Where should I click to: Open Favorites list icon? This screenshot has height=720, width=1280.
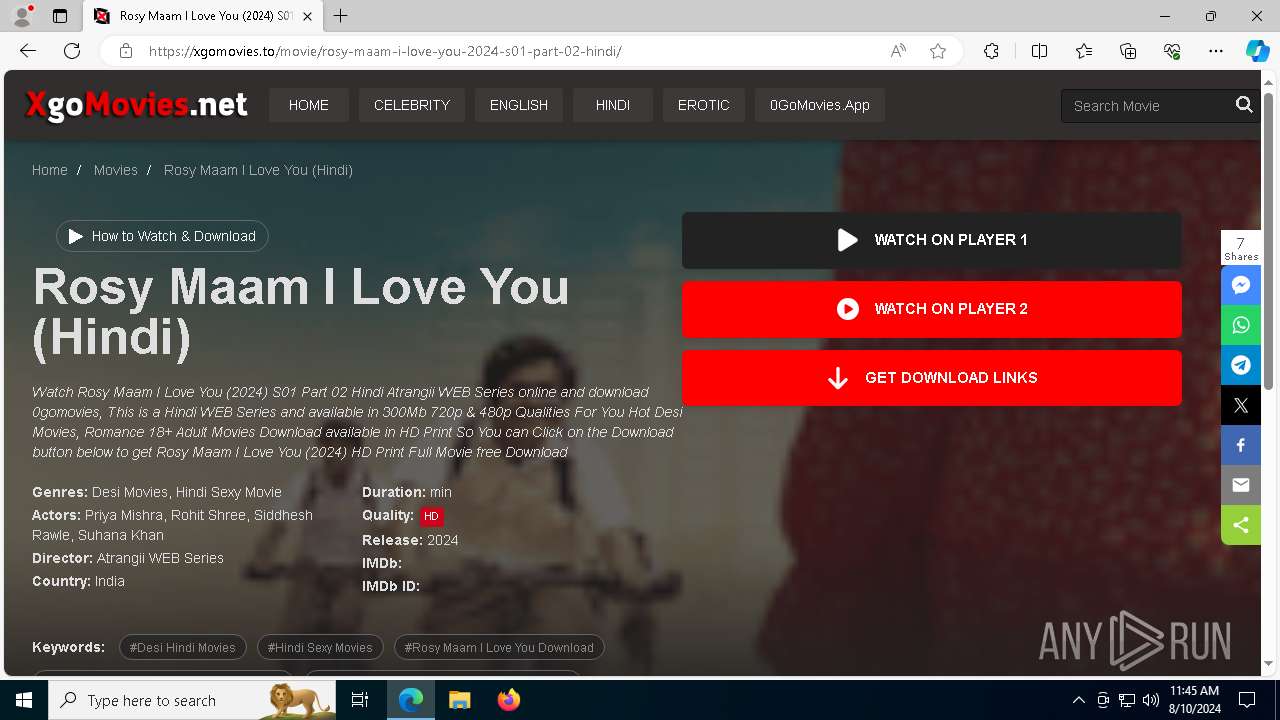point(1084,51)
